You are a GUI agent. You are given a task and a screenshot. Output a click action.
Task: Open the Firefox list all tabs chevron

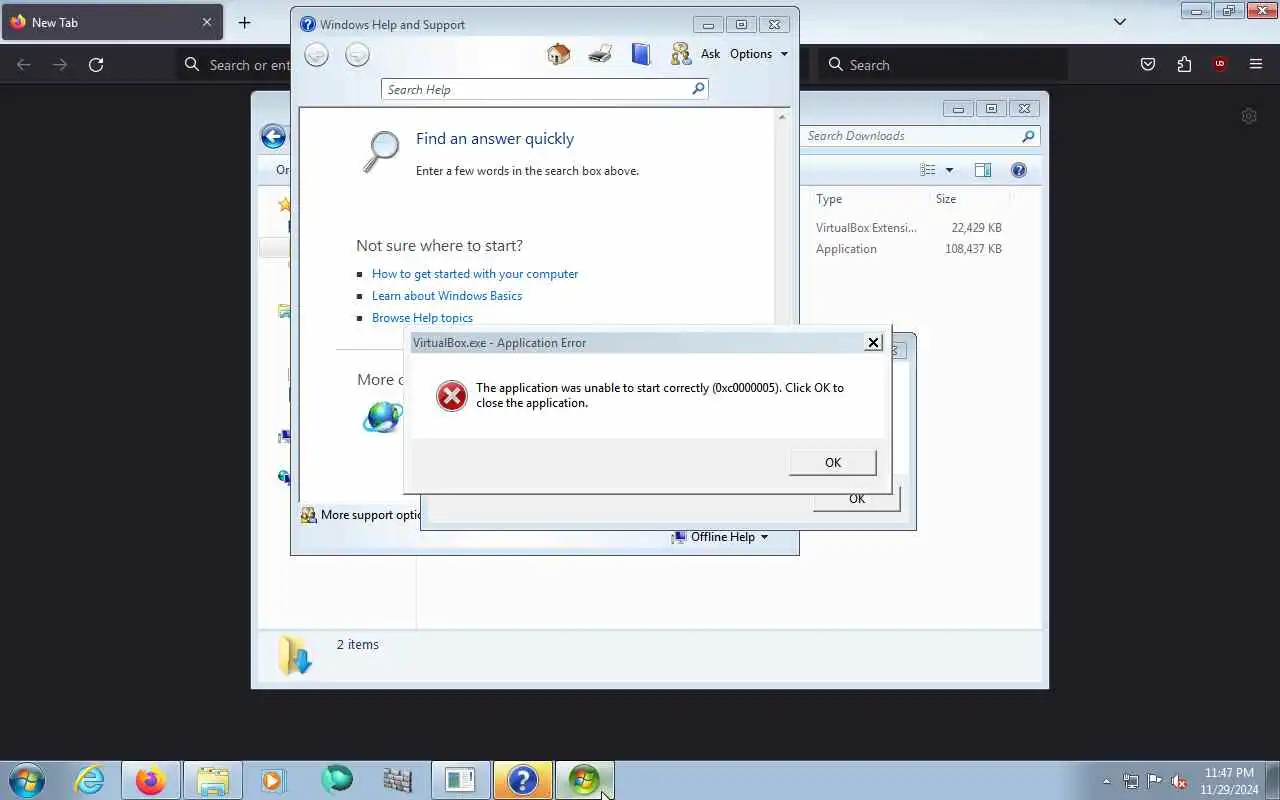(x=1120, y=22)
